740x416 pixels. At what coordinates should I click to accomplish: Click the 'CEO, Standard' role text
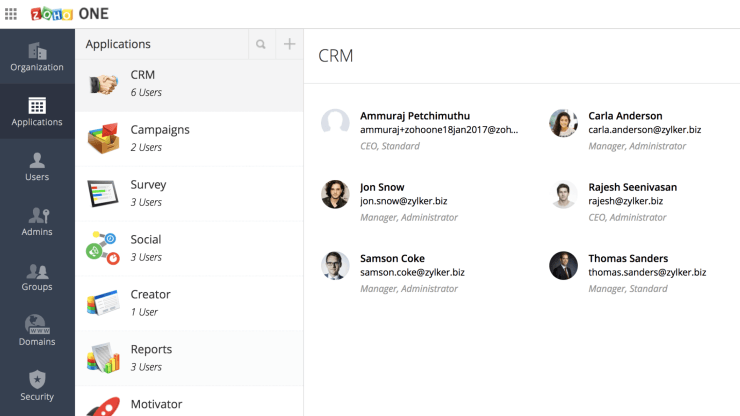pyautogui.click(x=390, y=146)
